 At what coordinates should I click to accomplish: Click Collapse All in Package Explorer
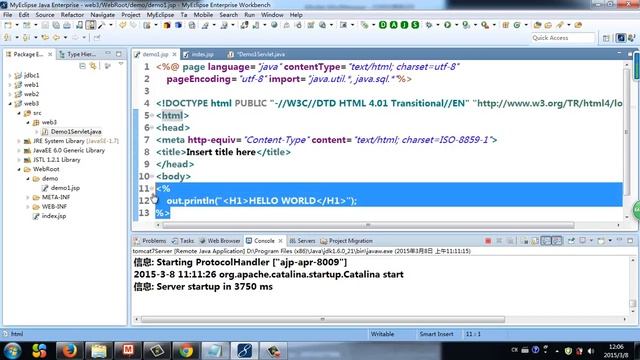point(82,66)
